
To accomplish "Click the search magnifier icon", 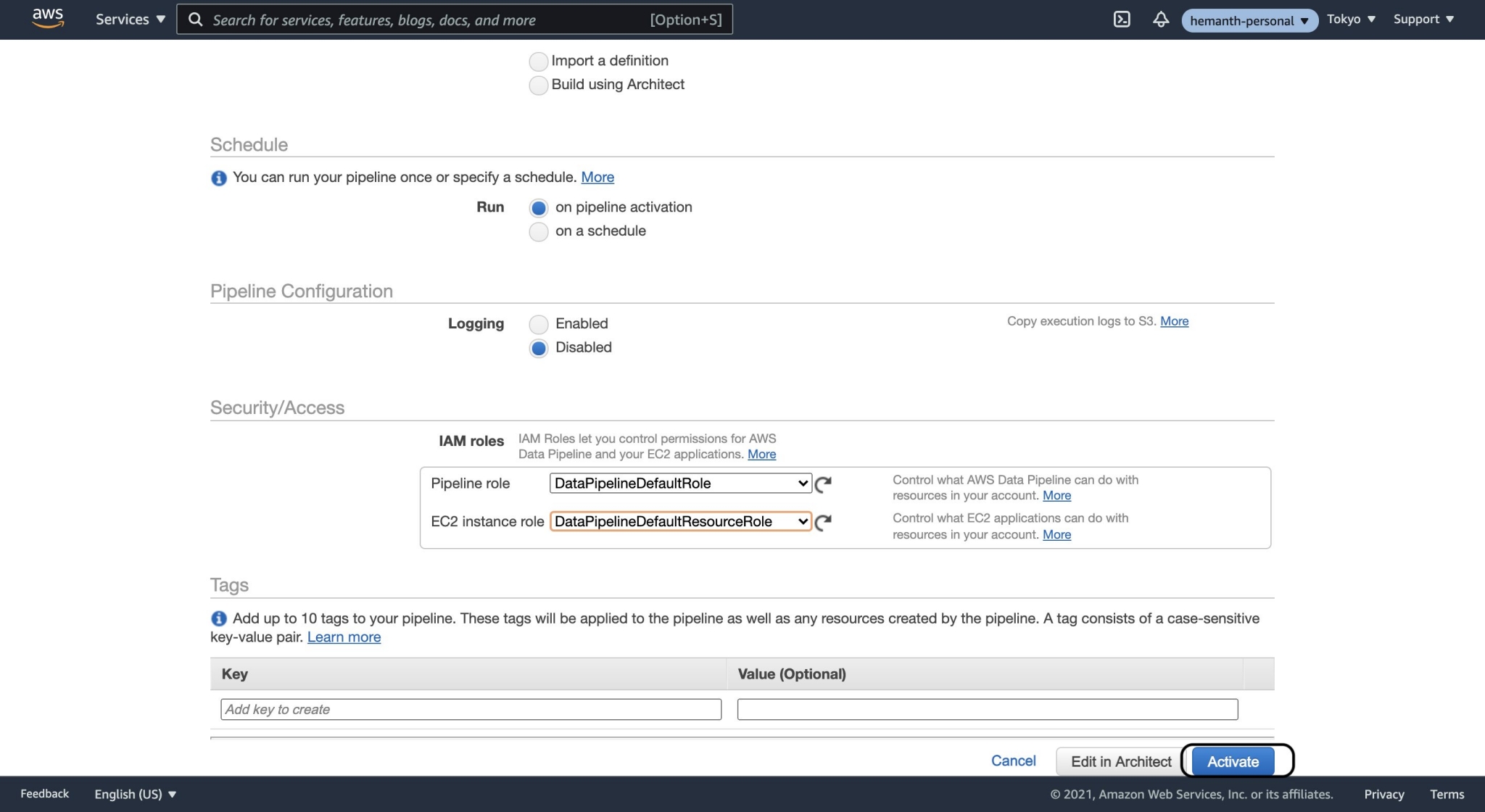I will [196, 20].
